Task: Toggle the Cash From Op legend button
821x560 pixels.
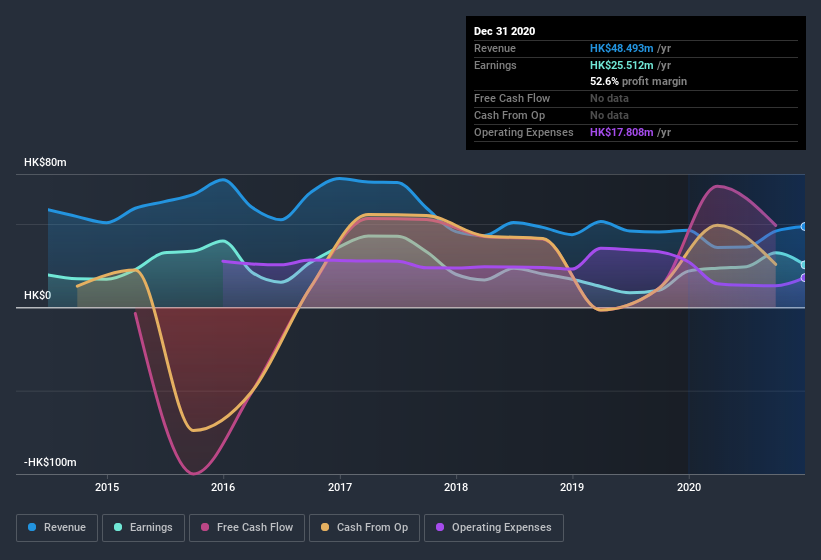Action: tap(364, 528)
